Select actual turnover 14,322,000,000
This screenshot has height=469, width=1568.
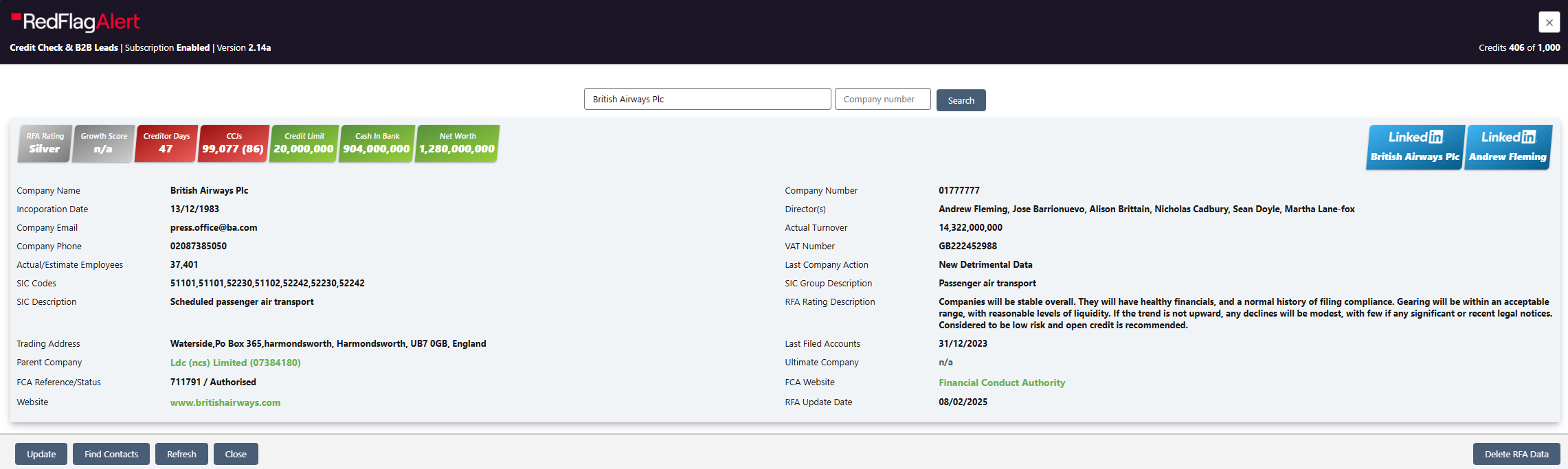coord(970,227)
